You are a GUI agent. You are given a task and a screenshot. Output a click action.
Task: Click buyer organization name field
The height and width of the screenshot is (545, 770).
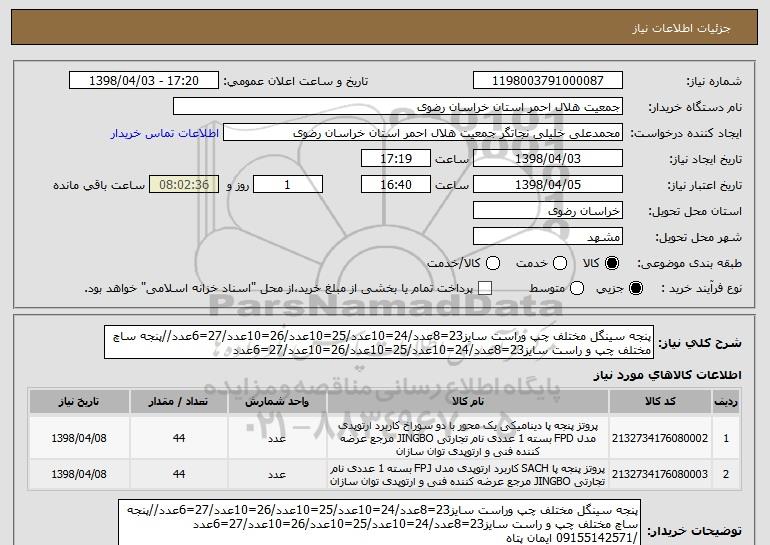coord(398,107)
